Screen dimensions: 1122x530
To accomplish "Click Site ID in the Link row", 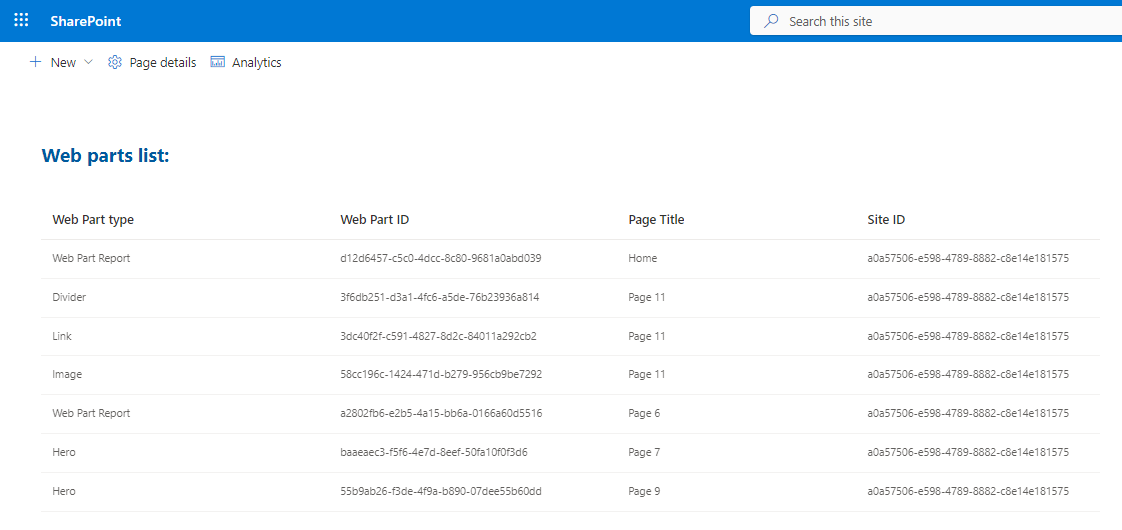I will pyautogui.click(x=968, y=335).
